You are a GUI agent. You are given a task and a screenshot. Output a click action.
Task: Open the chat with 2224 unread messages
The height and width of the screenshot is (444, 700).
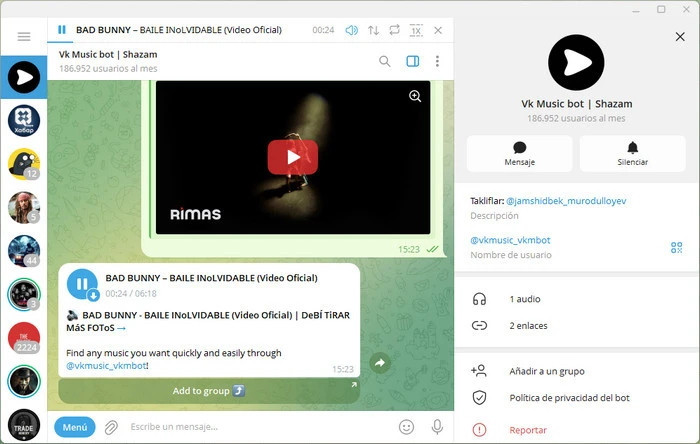(x=24, y=338)
